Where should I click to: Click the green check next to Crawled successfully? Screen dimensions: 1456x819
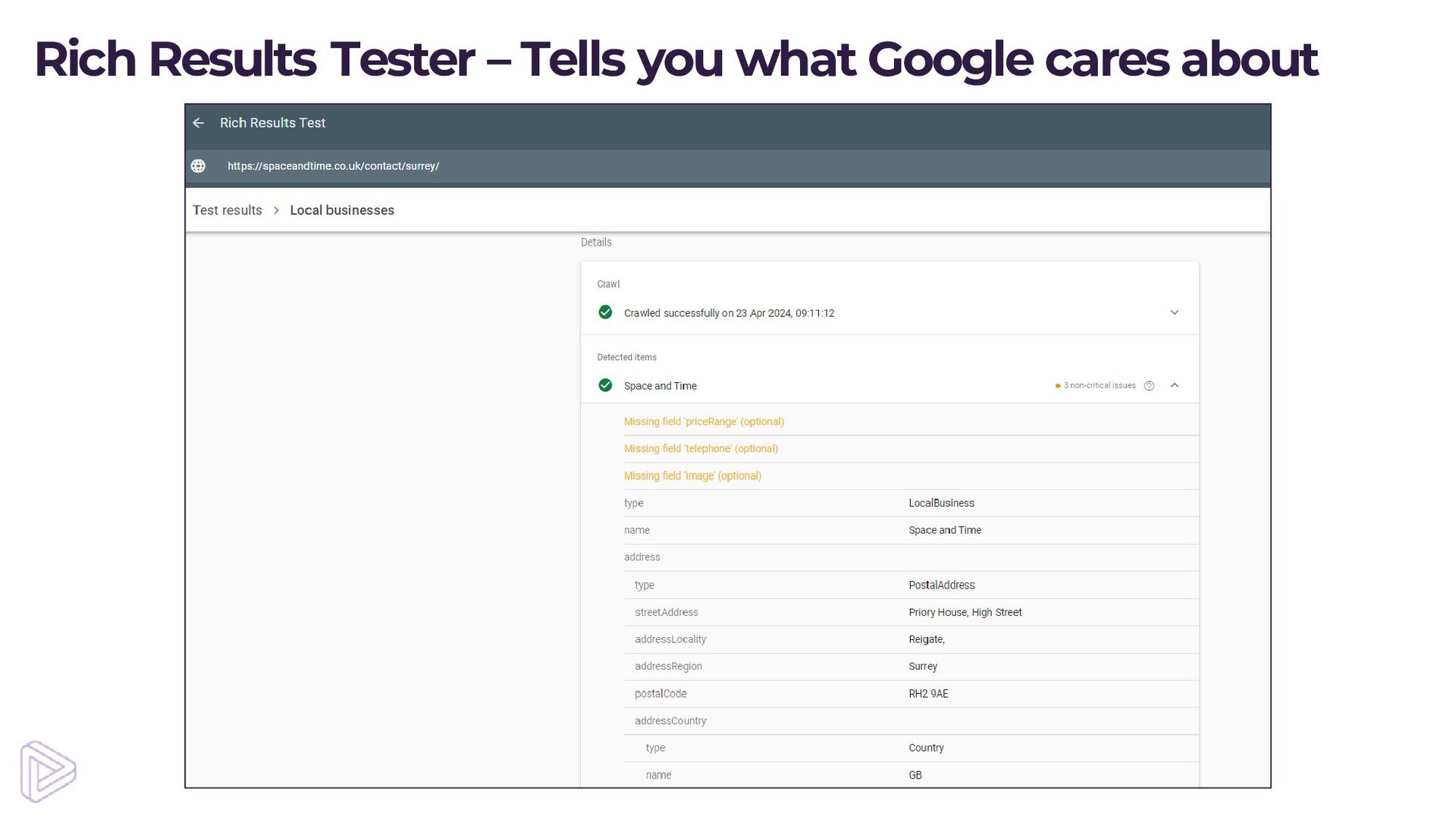tap(605, 312)
